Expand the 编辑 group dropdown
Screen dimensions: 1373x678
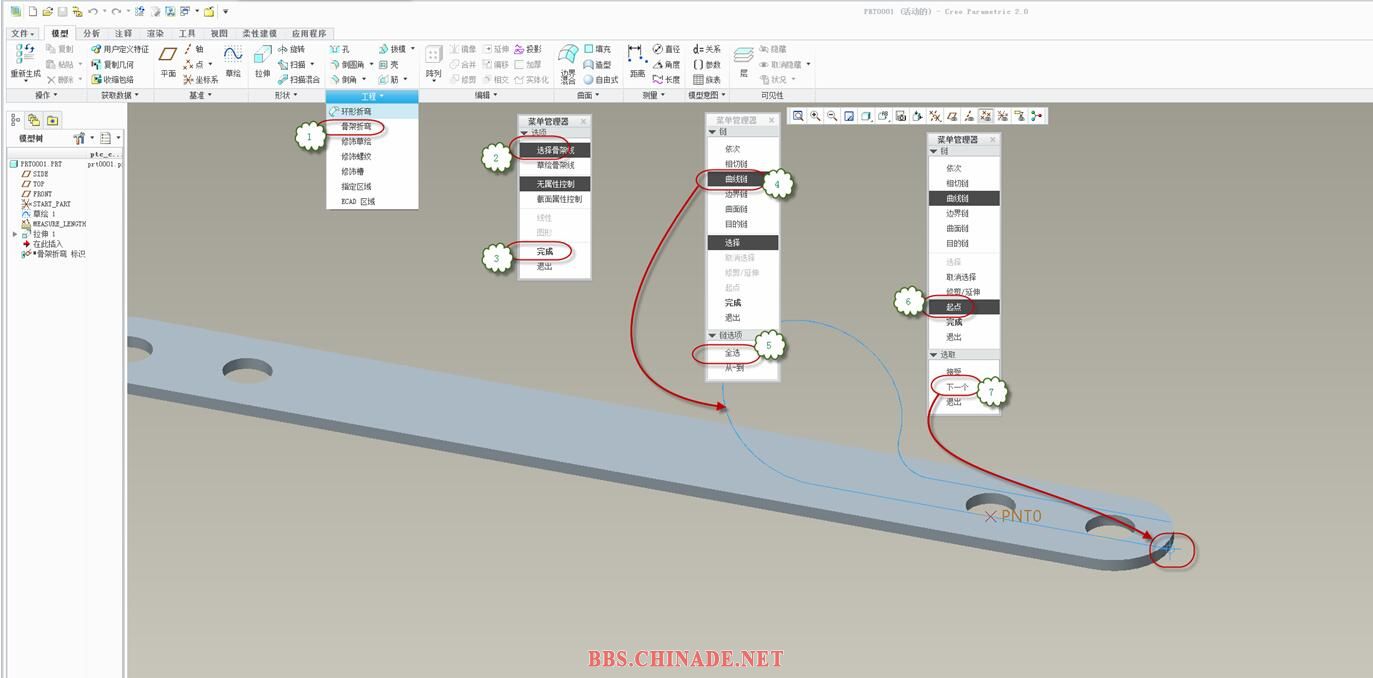coord(485,95)
